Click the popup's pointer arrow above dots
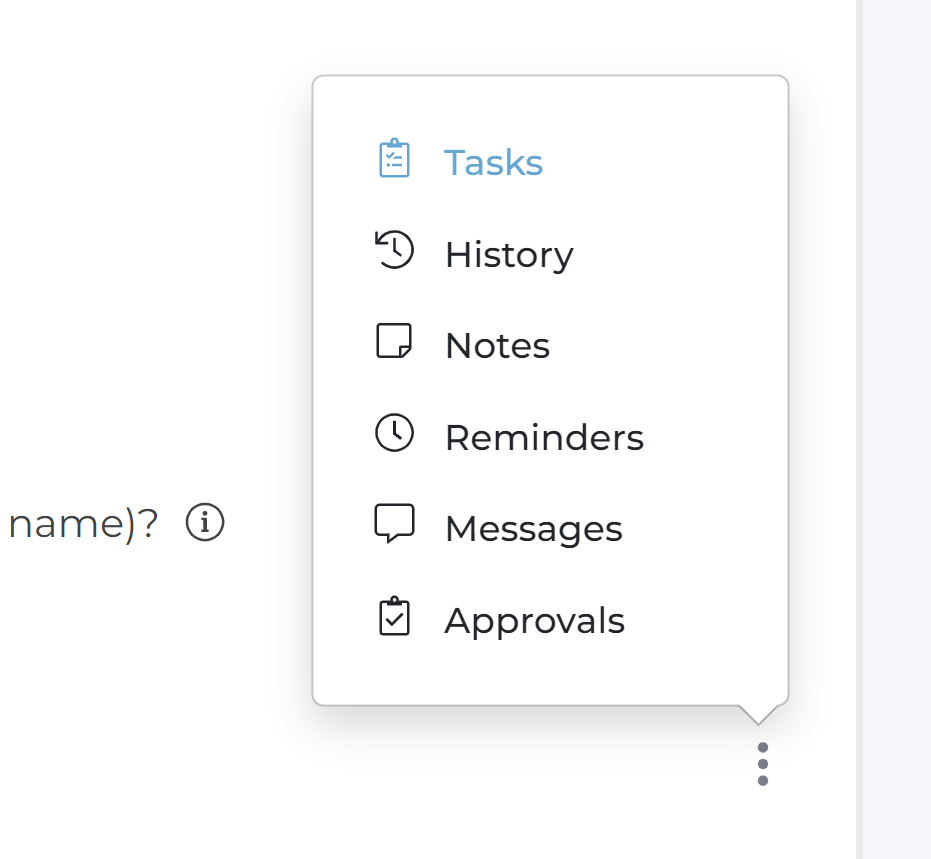The height and width of the screenshot is (859, 931). pyautogui.click(x=758, y=715)
